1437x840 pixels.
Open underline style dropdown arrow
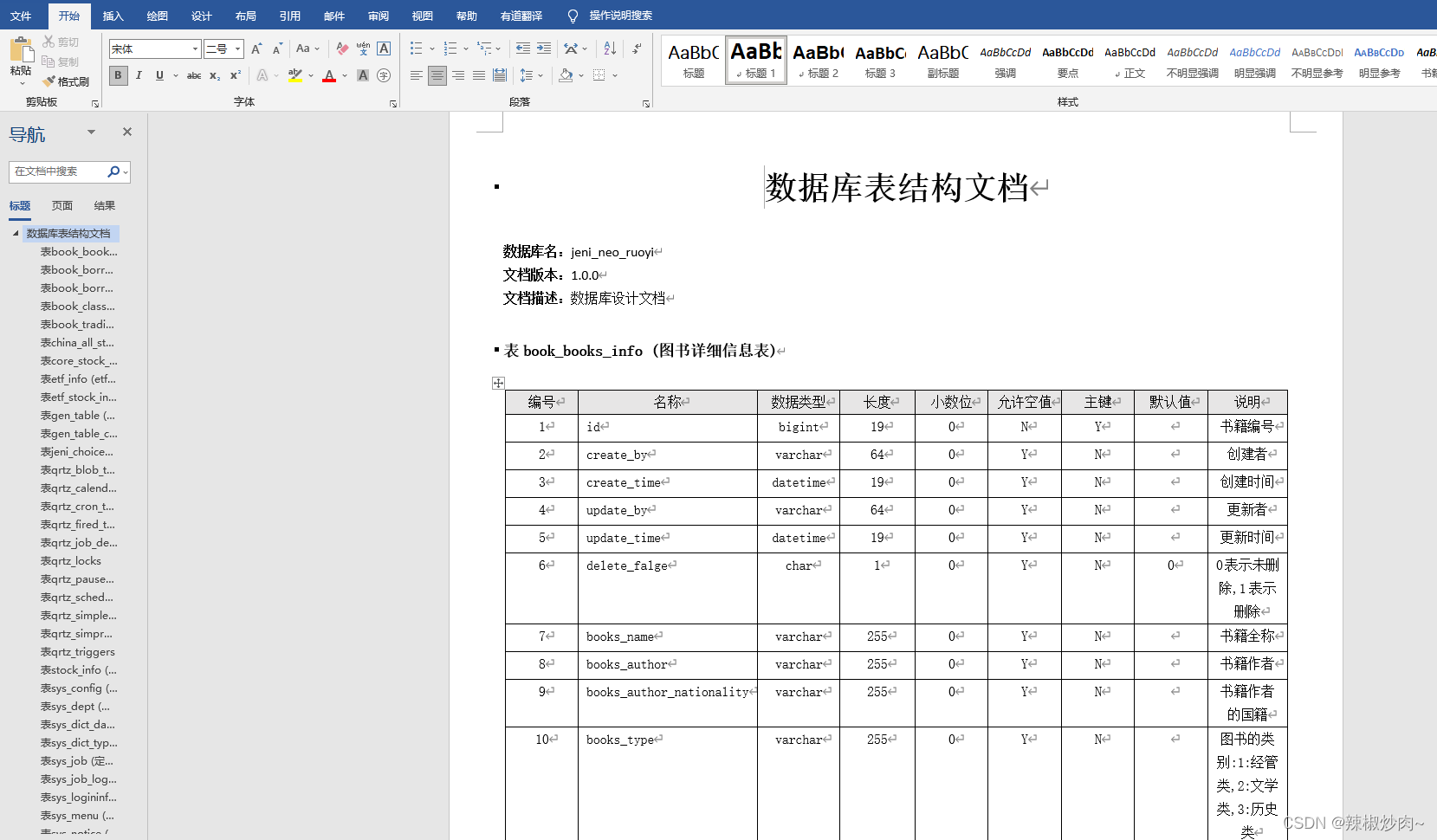click(x=176, y=75)
